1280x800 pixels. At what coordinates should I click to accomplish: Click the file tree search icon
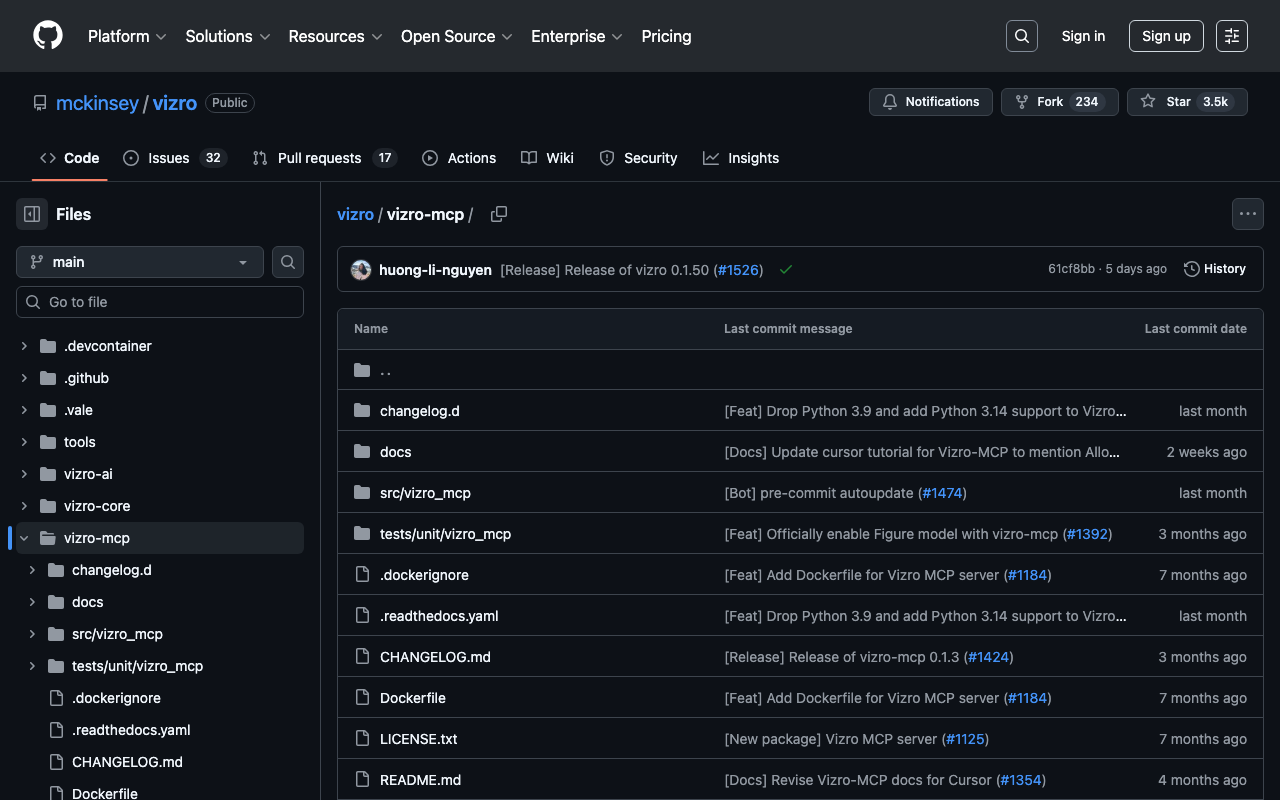288,262
